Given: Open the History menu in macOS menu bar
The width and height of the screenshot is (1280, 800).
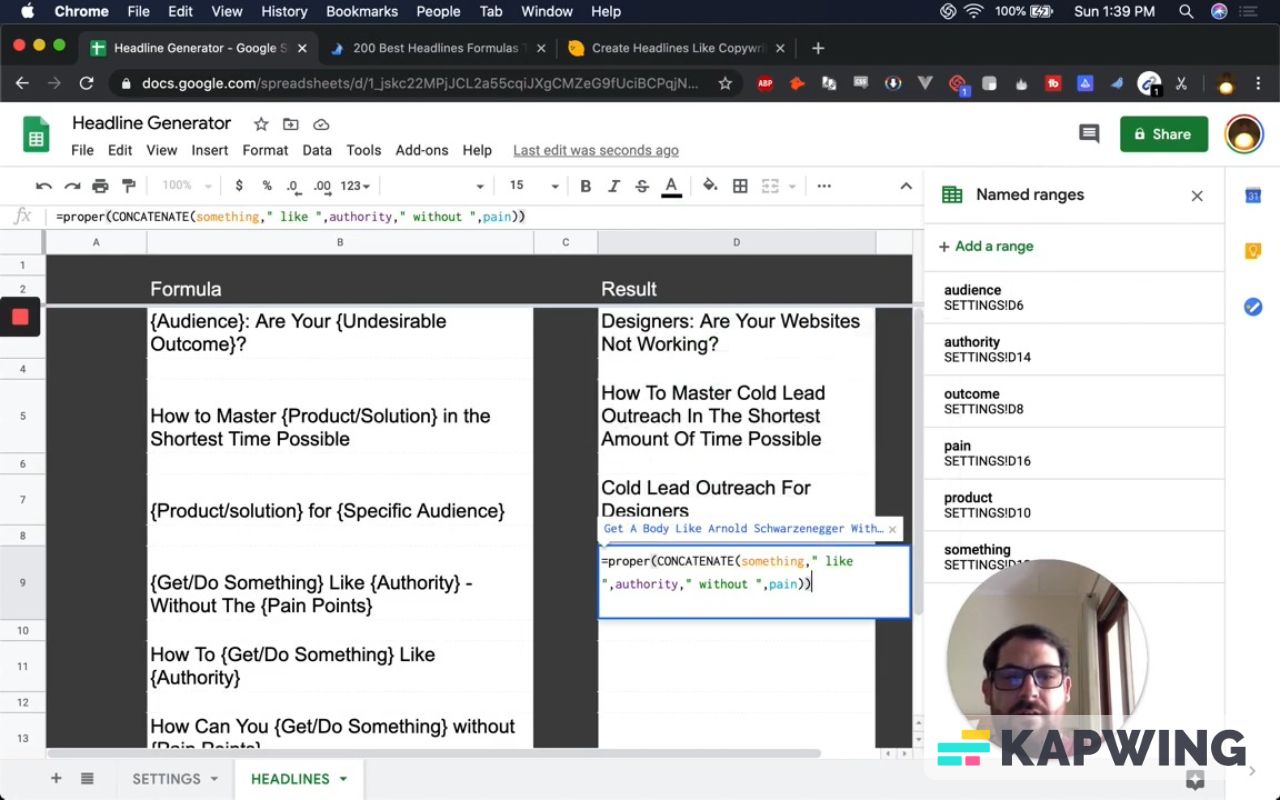Looking at the screenshot, I should click(x=284, y=12).
